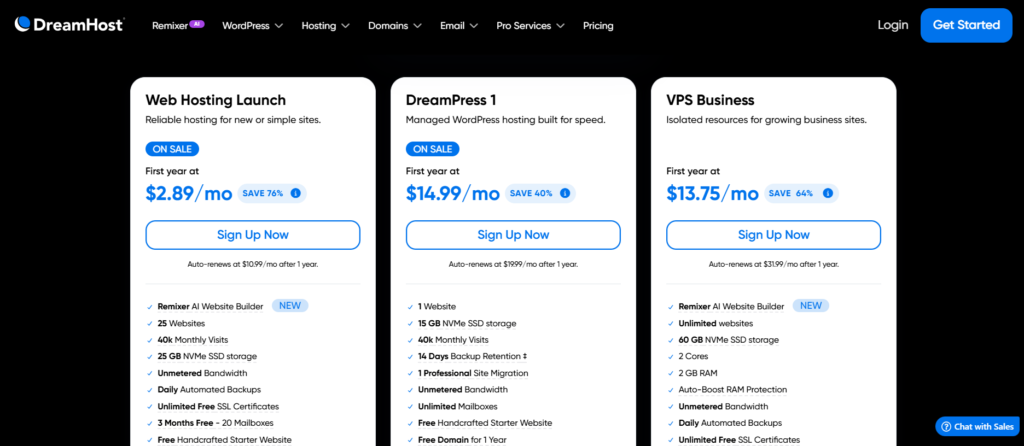Click NEW badge in Web Hosting Launch card

(290, 306)
